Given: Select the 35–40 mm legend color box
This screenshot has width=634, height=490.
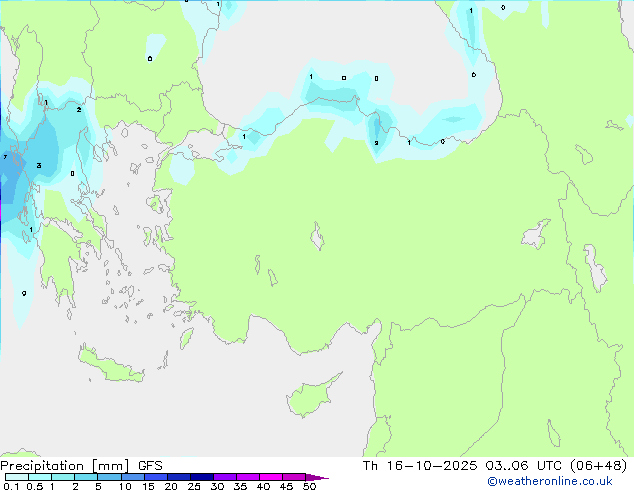Looking at the screenshot, I should [x=248, y=477].
